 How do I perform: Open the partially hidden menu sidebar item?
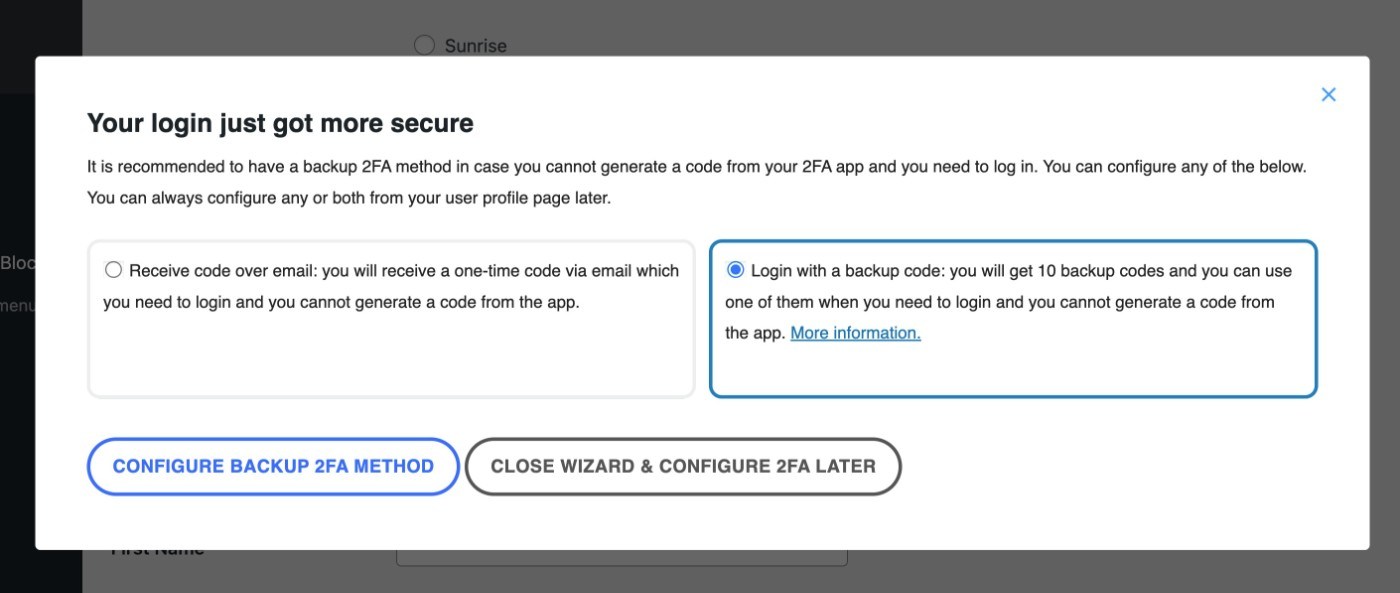click(x=18, y=305)
